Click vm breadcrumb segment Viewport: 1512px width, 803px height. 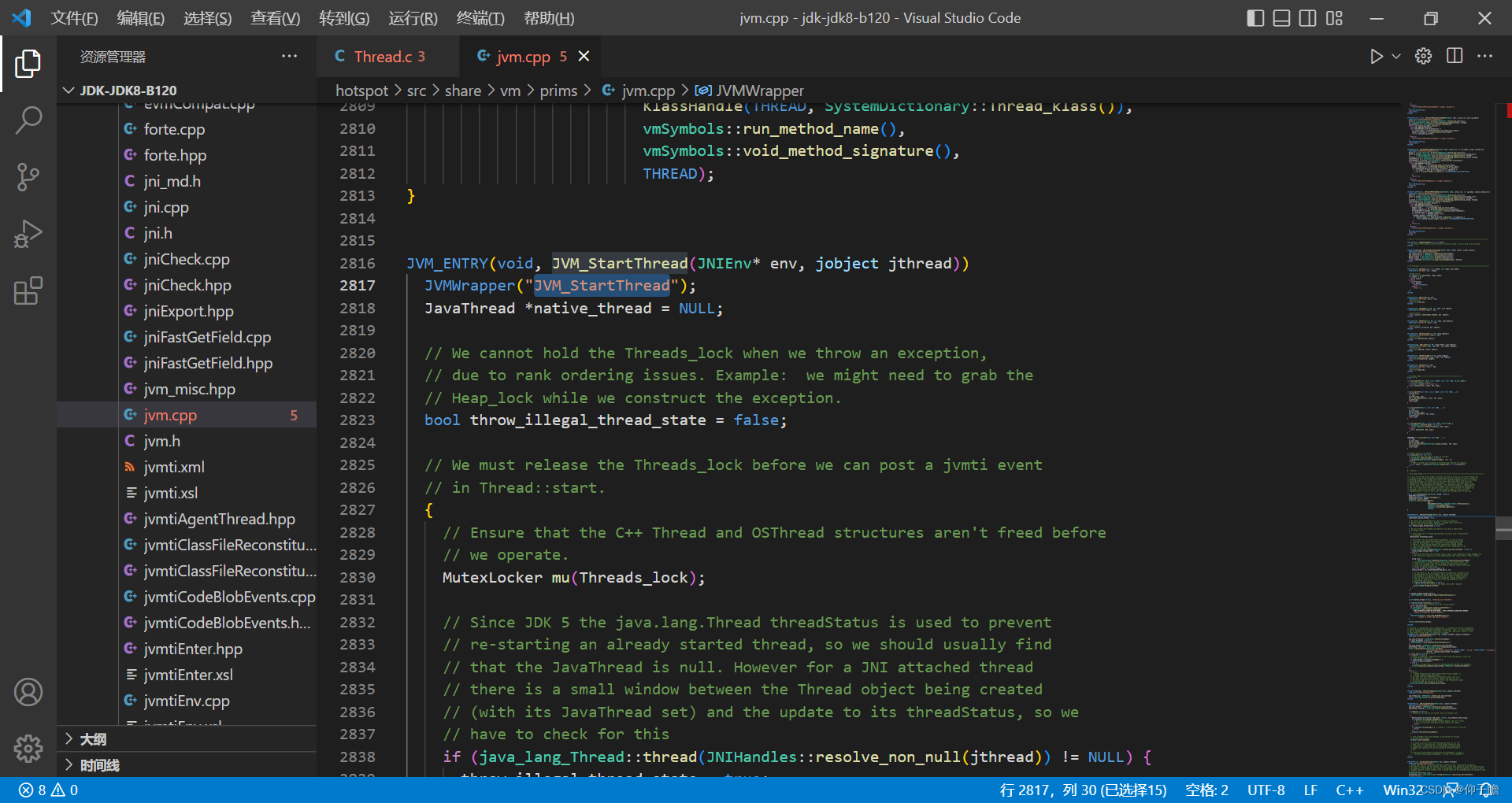tap(510, 91)
